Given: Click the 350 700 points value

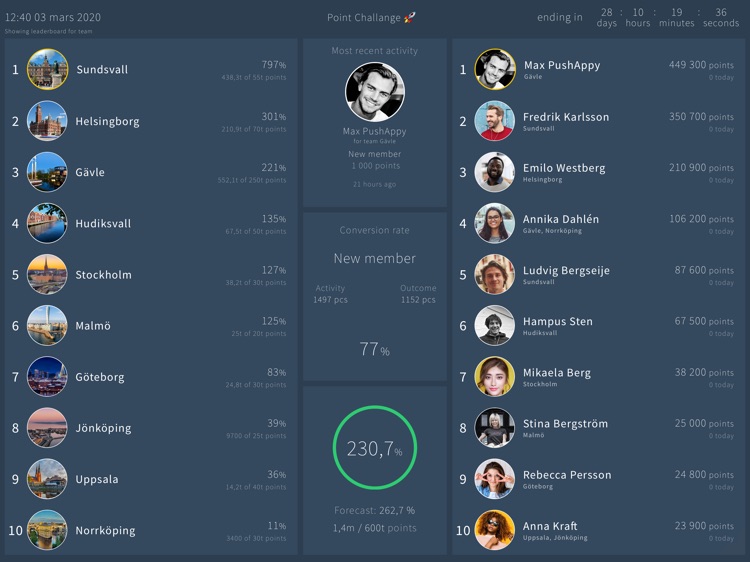Looking at the screenshot, I should (701, 117).
